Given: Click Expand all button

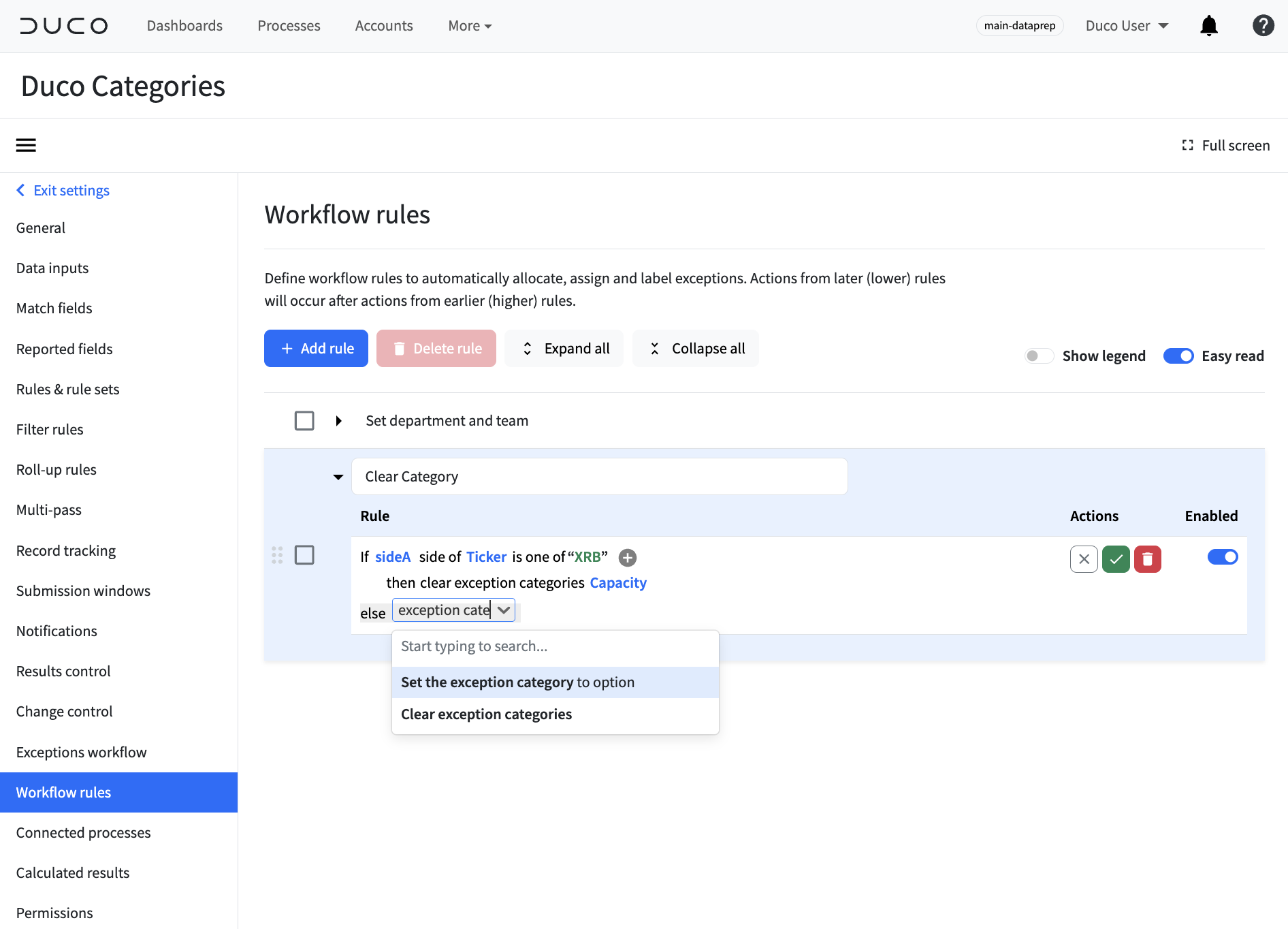Looking at the screenshot, I should (x=564, y=349).
